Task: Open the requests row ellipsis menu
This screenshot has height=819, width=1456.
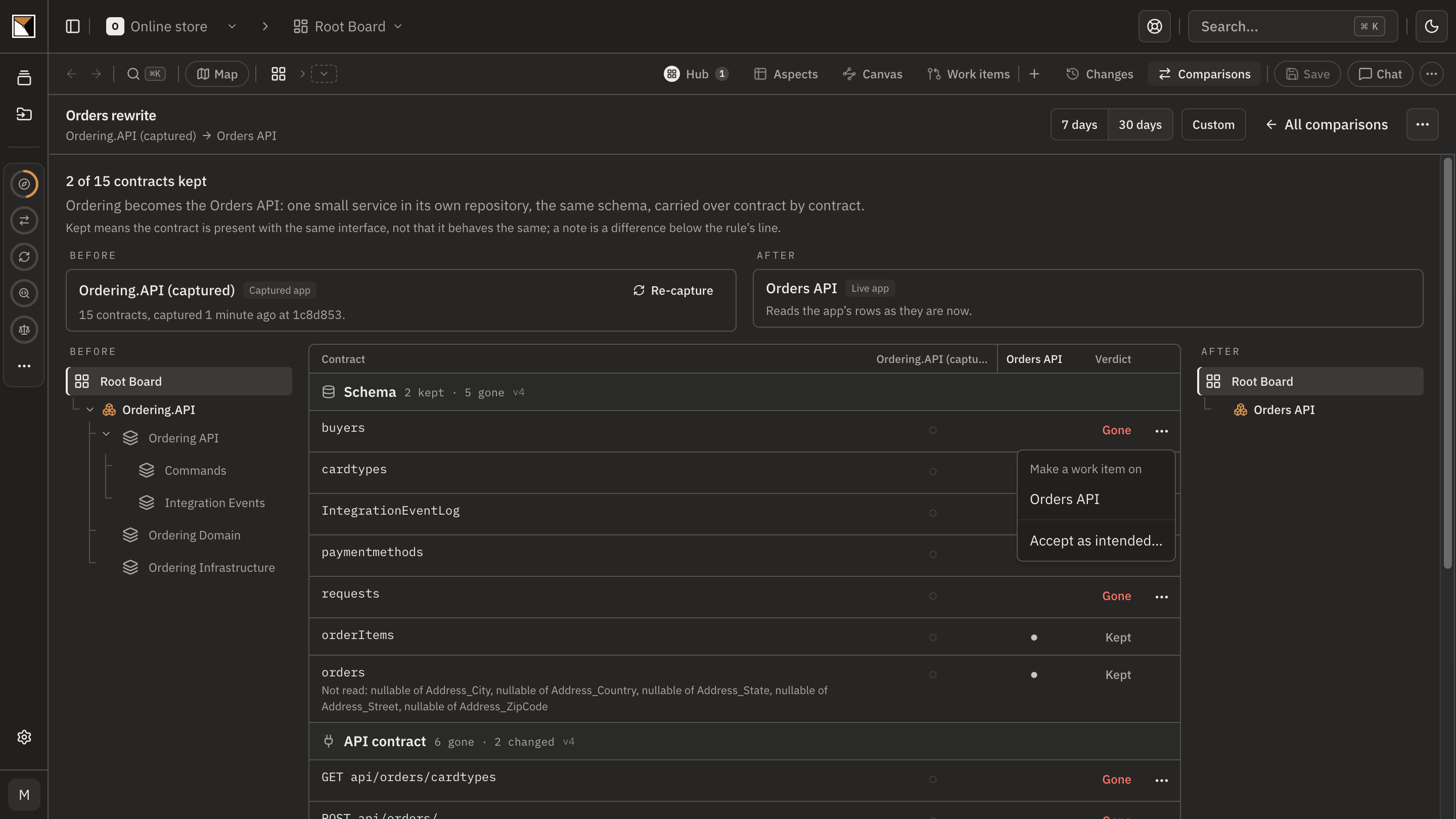Action: pyautogui.click(x=1161, y=597)
